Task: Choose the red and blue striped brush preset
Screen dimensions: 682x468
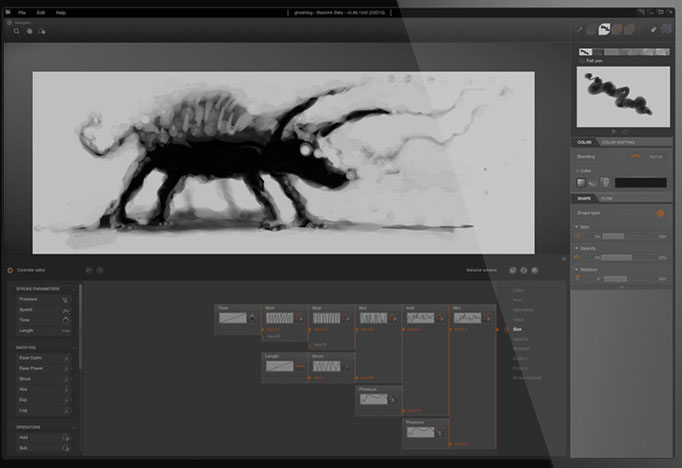Action: pyautogui.click(x=617, y=29)
